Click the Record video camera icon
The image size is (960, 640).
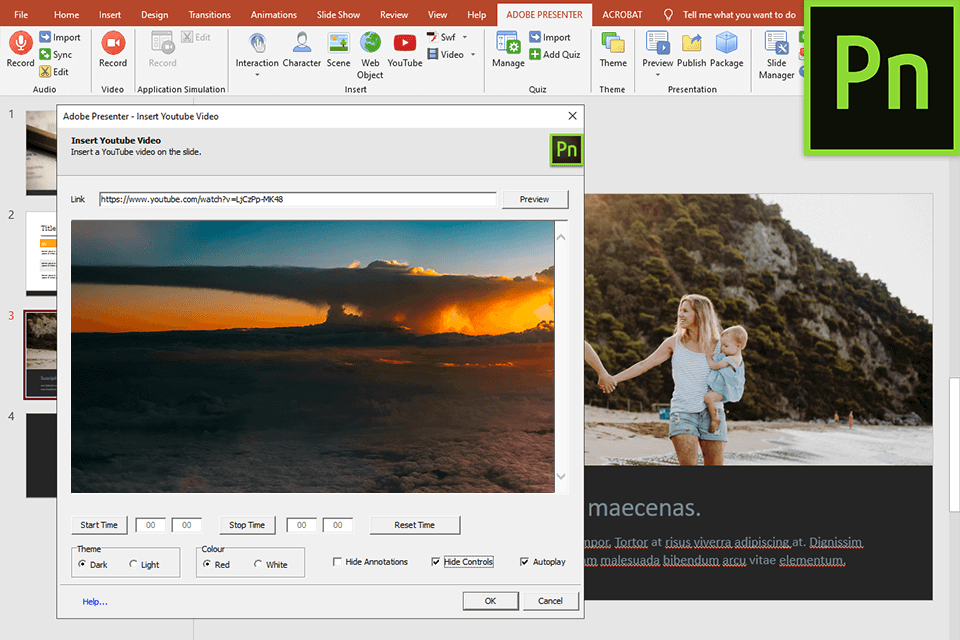[113, 43]
